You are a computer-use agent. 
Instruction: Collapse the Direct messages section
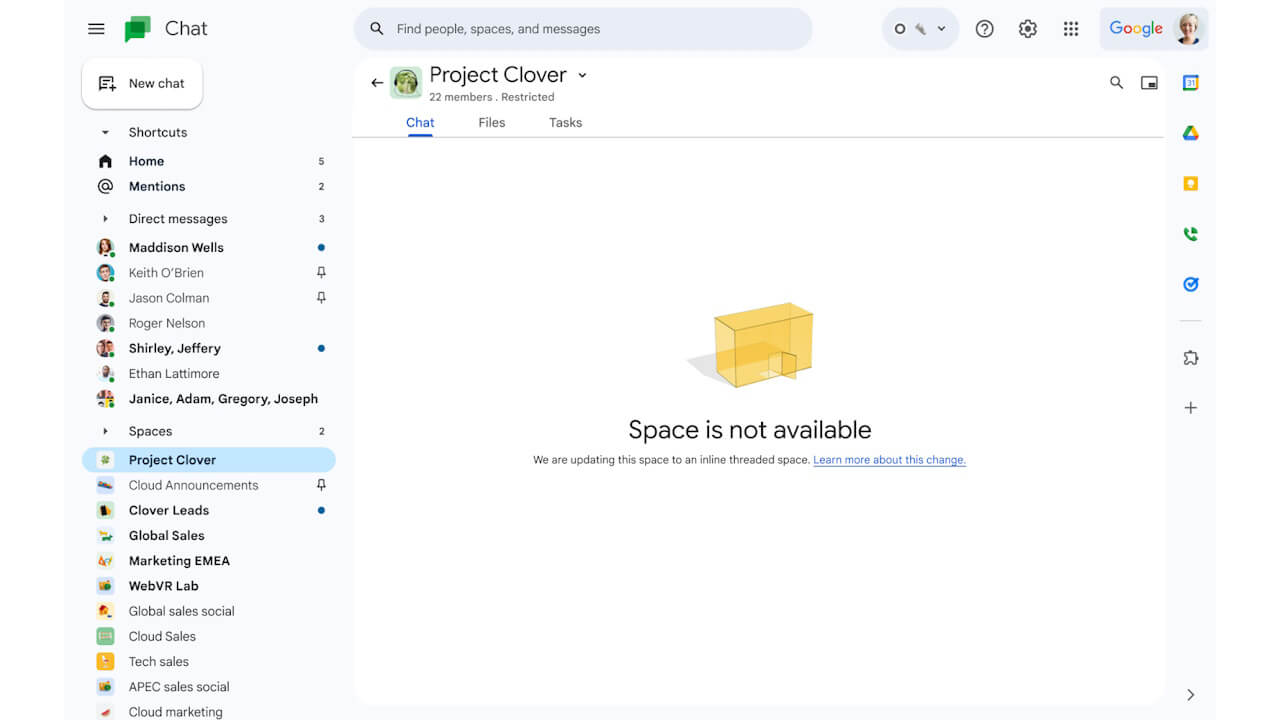click(x=106, y=218)
